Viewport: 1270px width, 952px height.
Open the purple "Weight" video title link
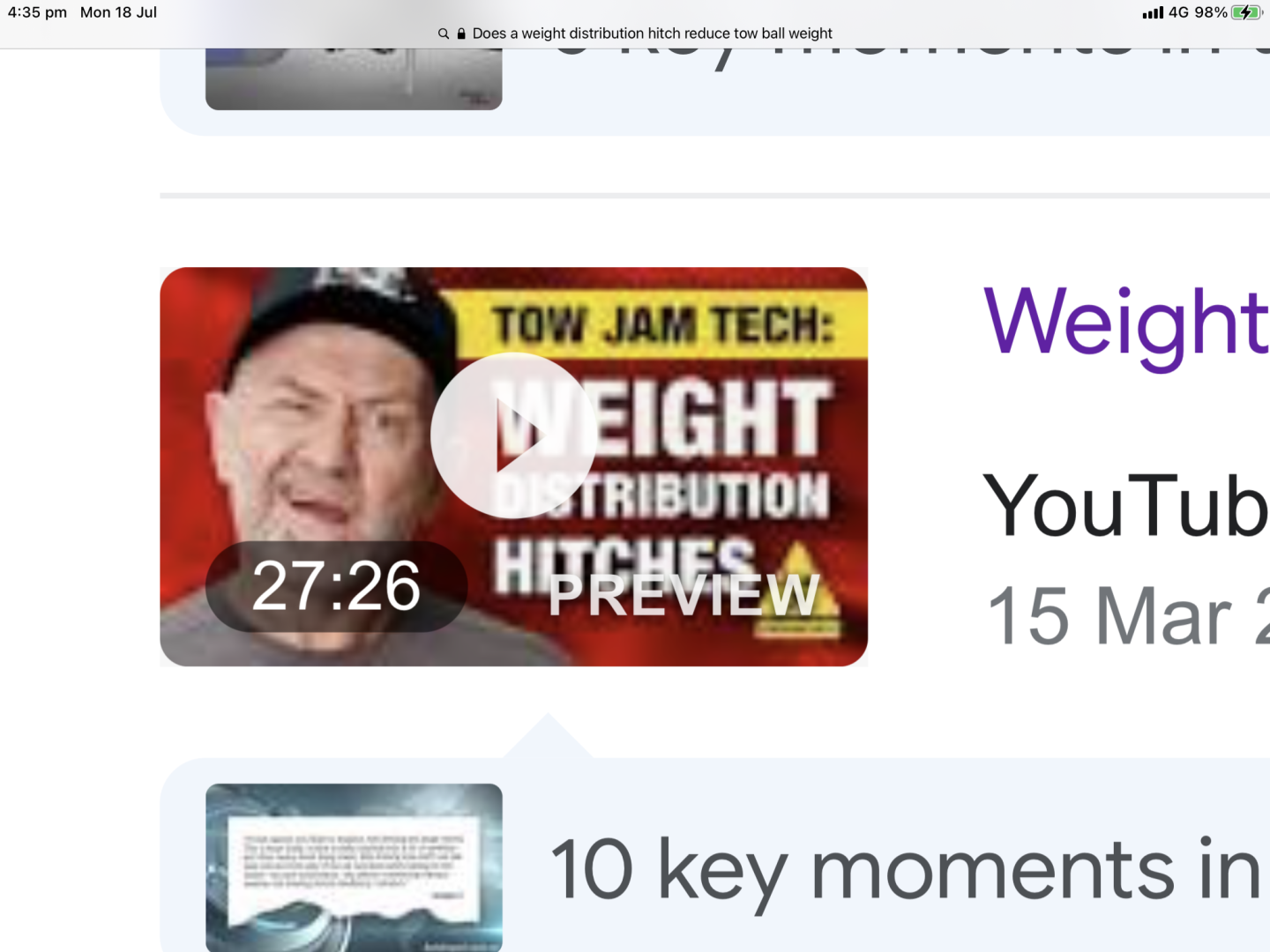(1126, 324)
